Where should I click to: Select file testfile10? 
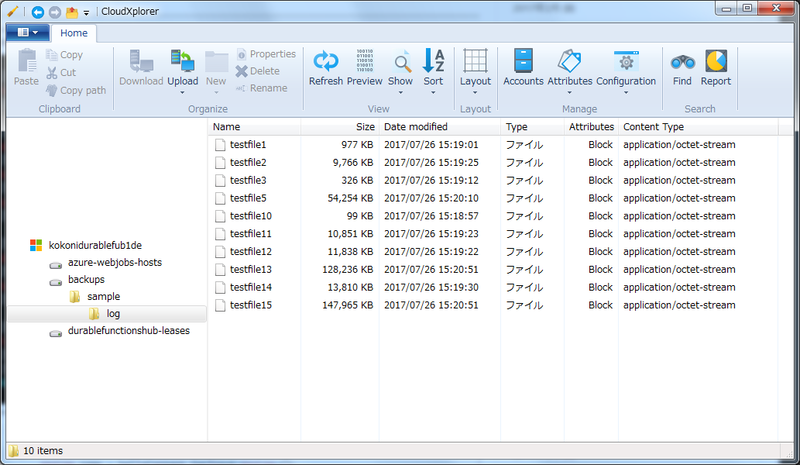(251, 216)
